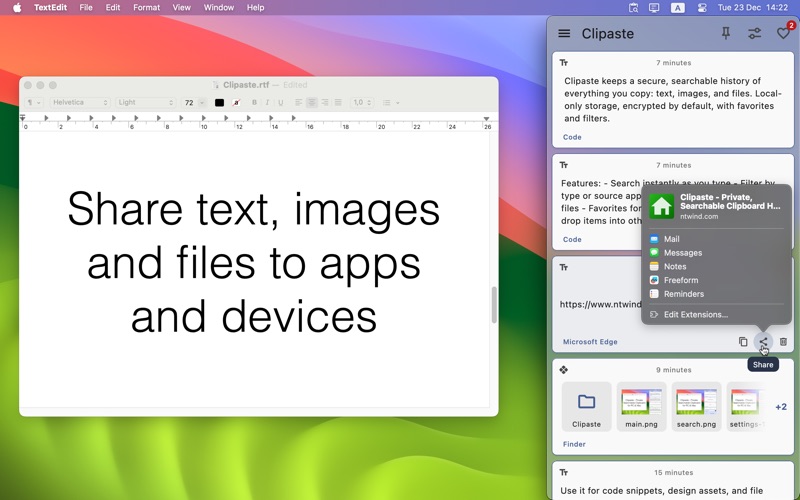Screen dimensions: 800x500
Task: Click the green house icon in share preview
Action: pyautogui.click(x=661, y=207)
